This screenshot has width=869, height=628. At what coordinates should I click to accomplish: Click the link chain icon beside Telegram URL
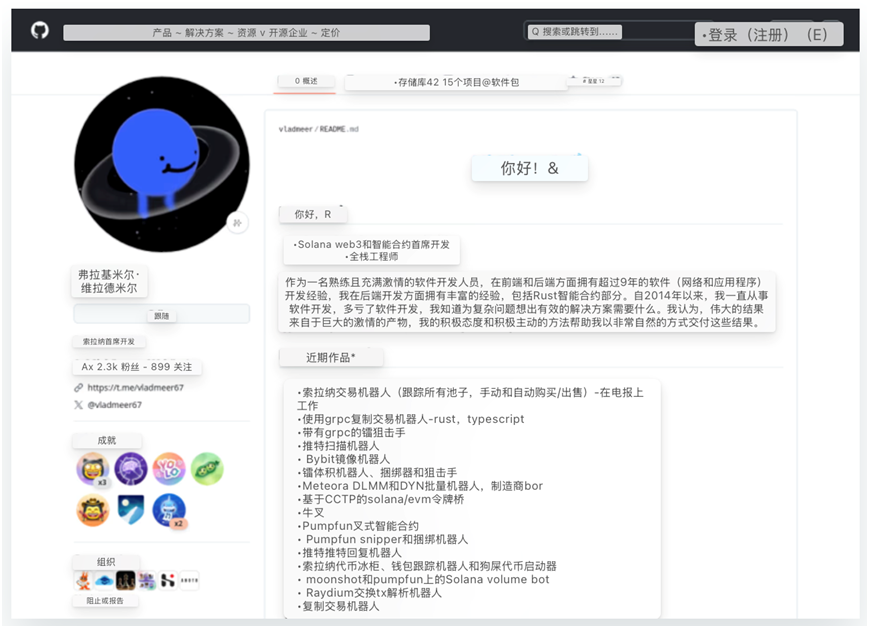click(x=79, y=387)
